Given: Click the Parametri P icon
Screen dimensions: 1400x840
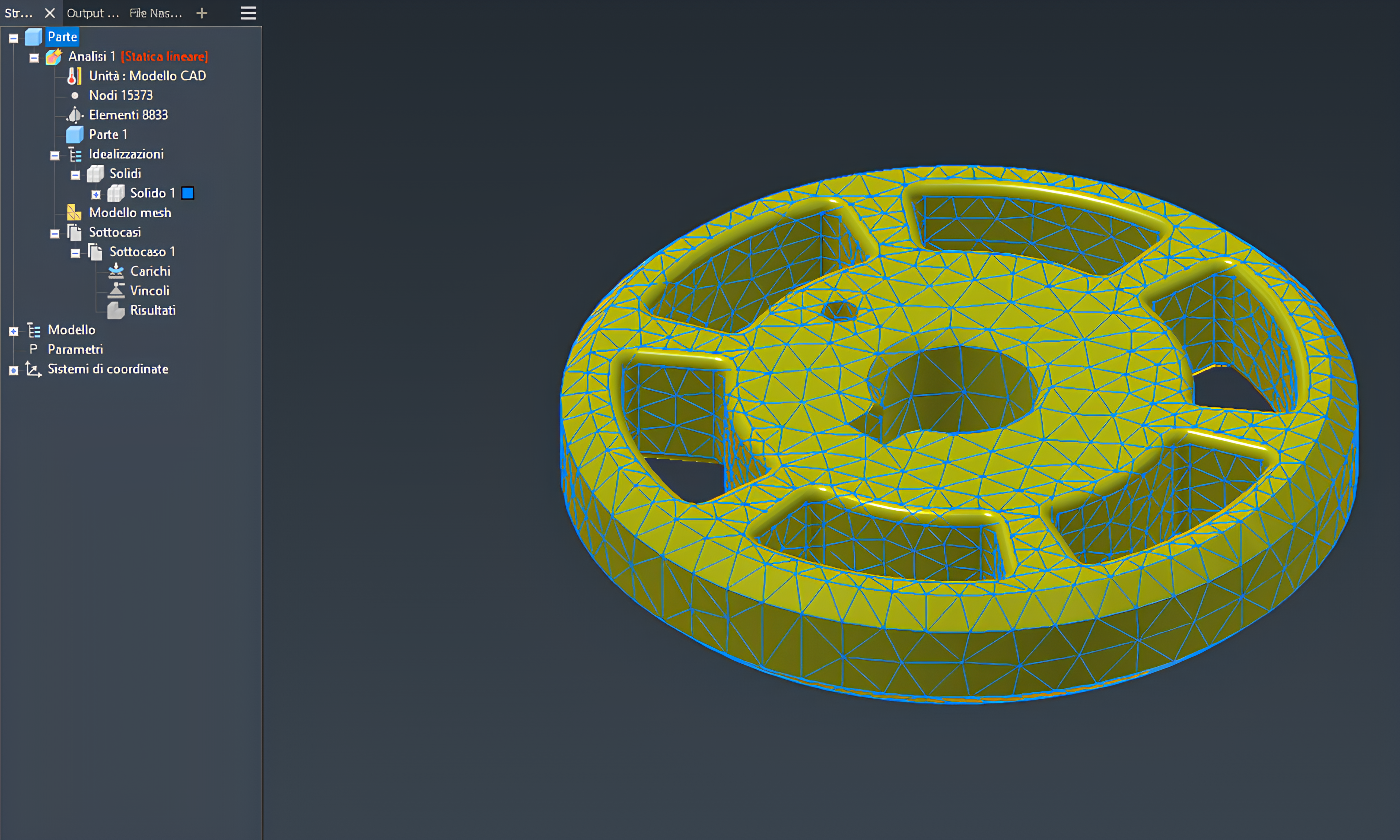Looking at the screenshot, I should click(33, 349).
